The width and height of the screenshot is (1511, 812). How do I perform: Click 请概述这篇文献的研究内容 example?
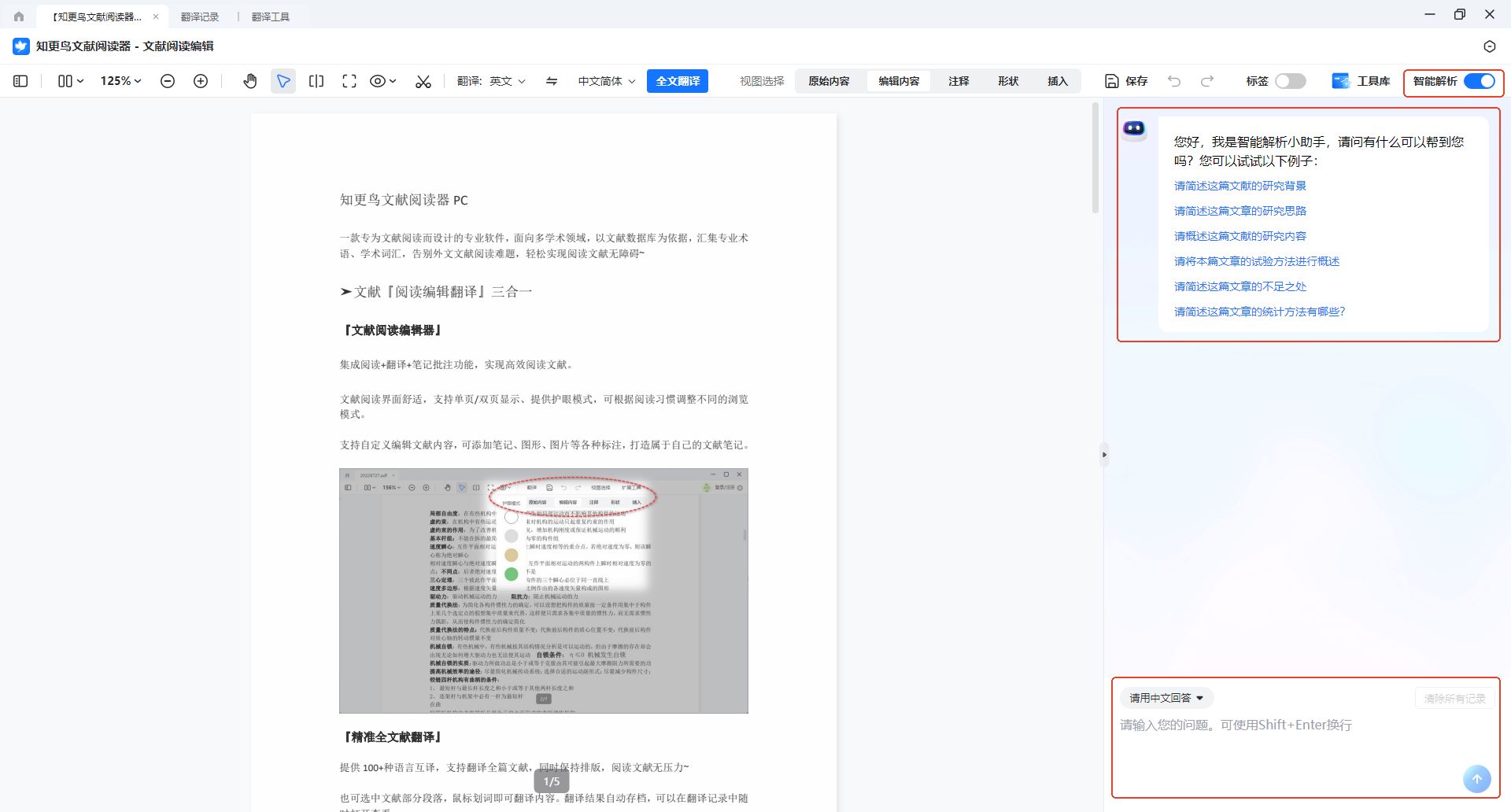1240,236
